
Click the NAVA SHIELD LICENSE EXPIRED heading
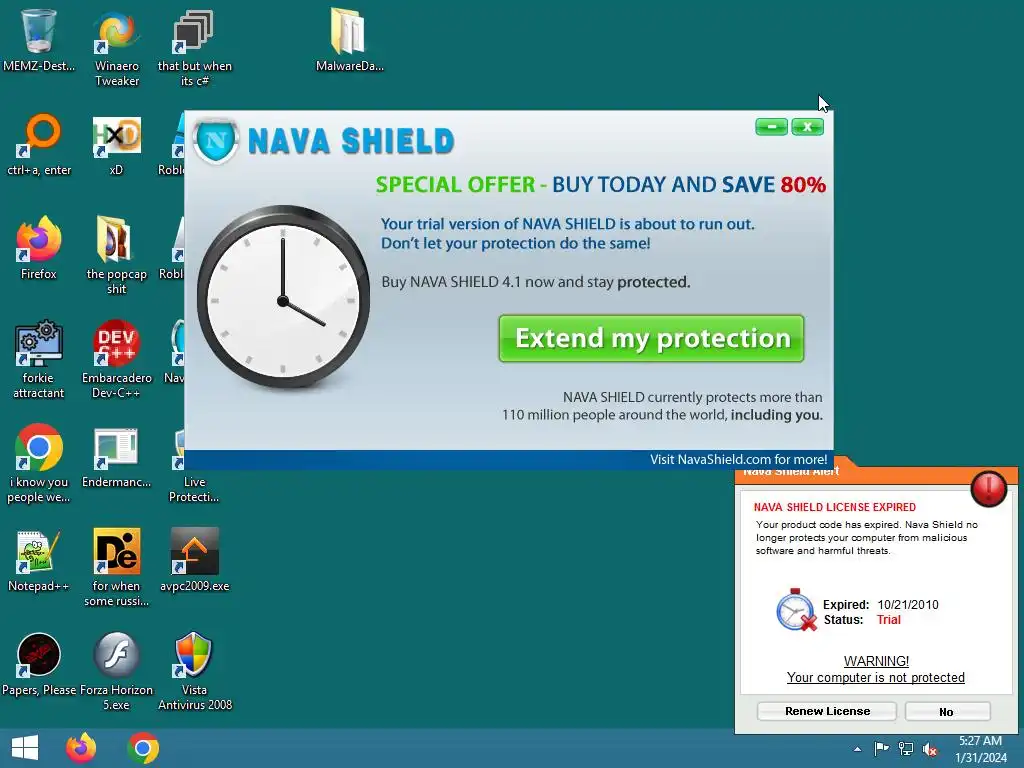coord(835,507)
